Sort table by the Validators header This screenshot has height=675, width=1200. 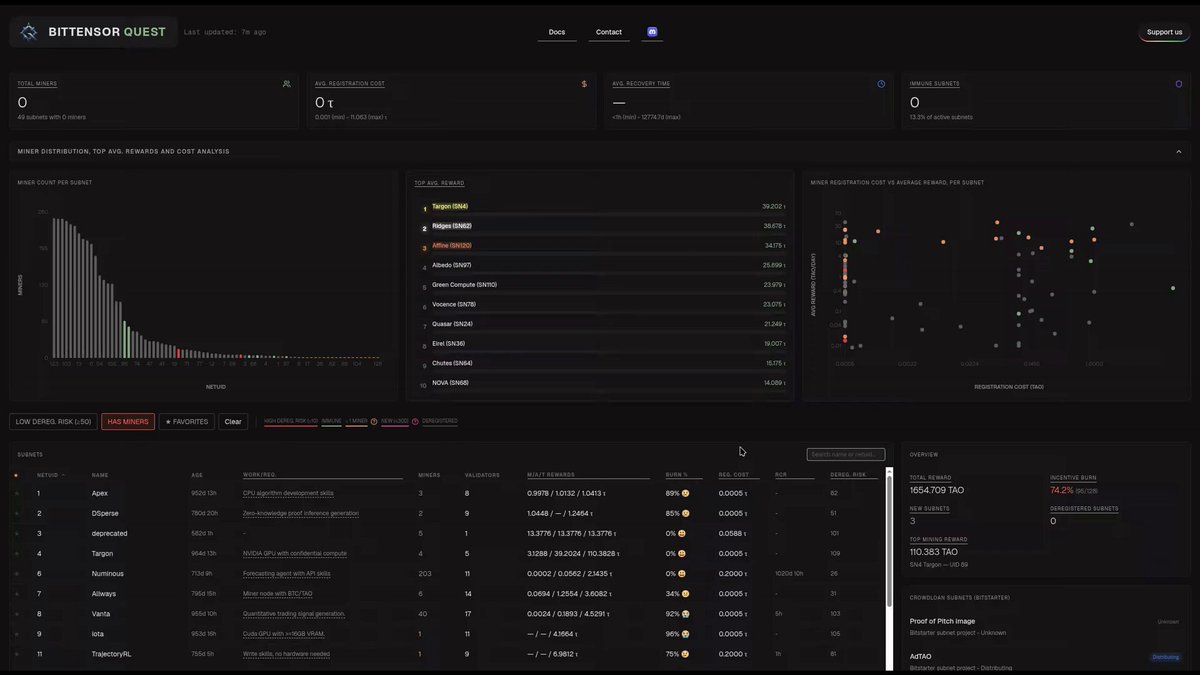tap(482, 475)
